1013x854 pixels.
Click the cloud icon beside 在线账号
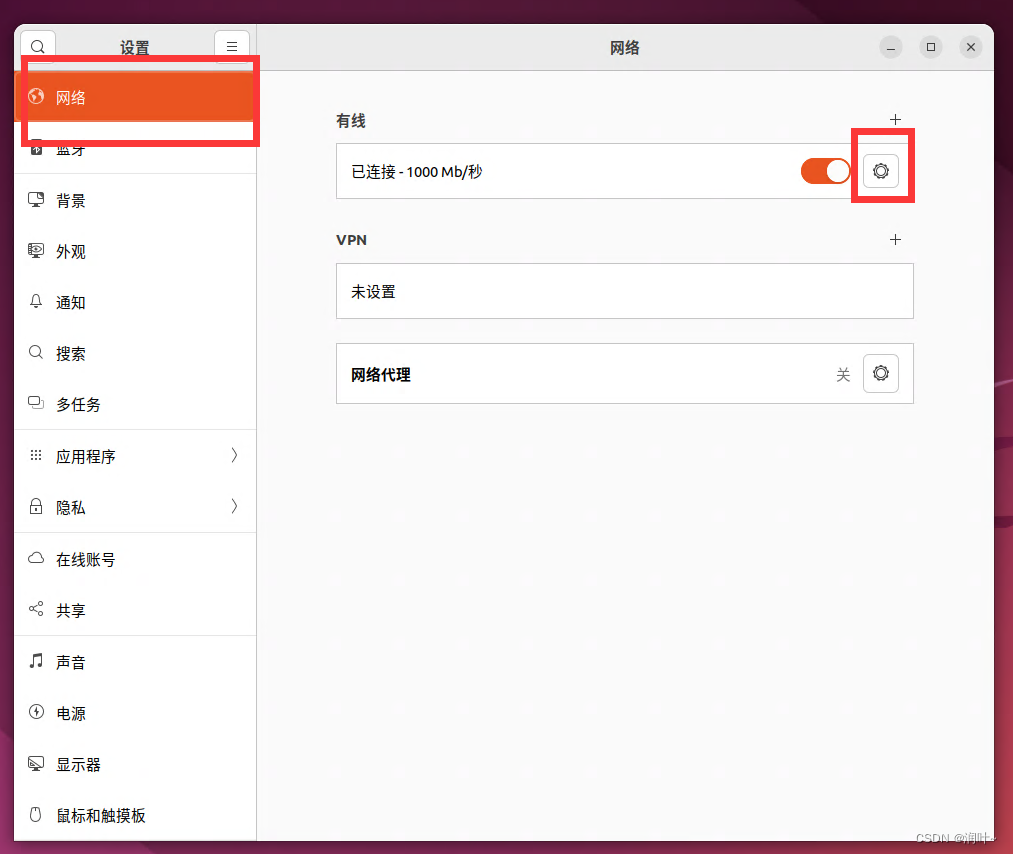pyautogui.click(x=36, y=557)
